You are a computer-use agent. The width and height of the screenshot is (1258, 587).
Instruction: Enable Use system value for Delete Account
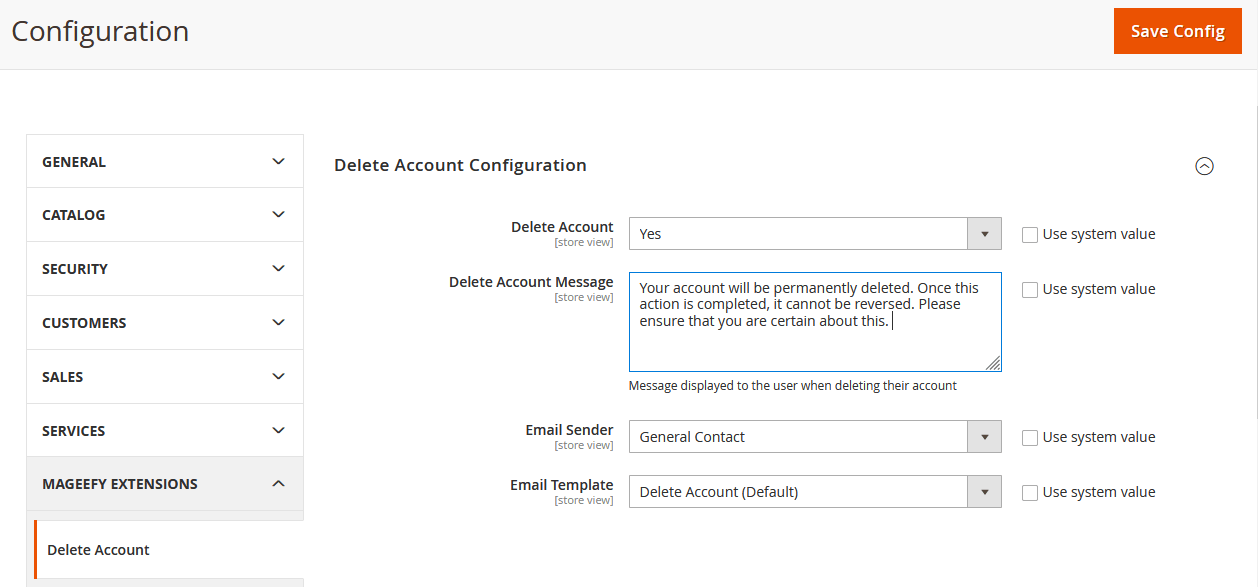point(1030,233)
